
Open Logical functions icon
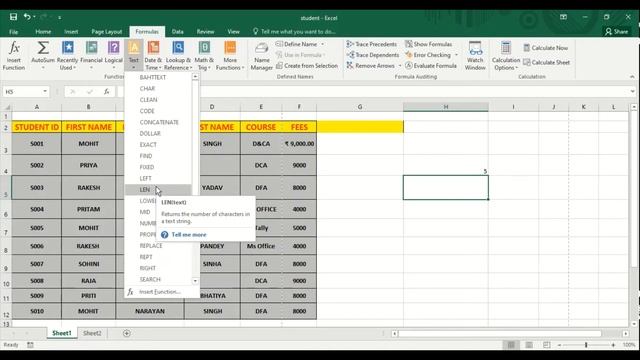(113, 48)
